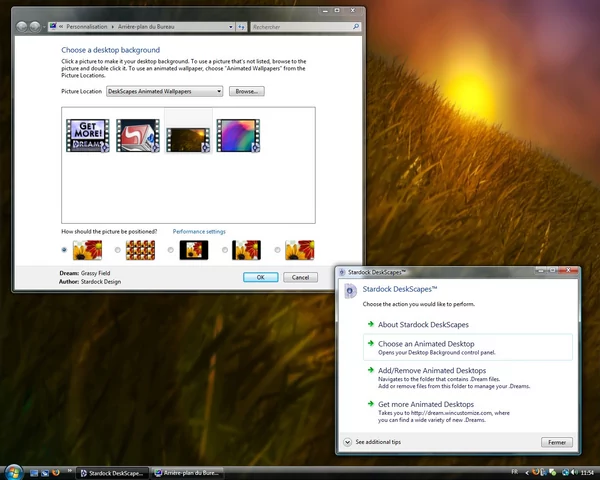Click the Cancel button

(300, 278)
